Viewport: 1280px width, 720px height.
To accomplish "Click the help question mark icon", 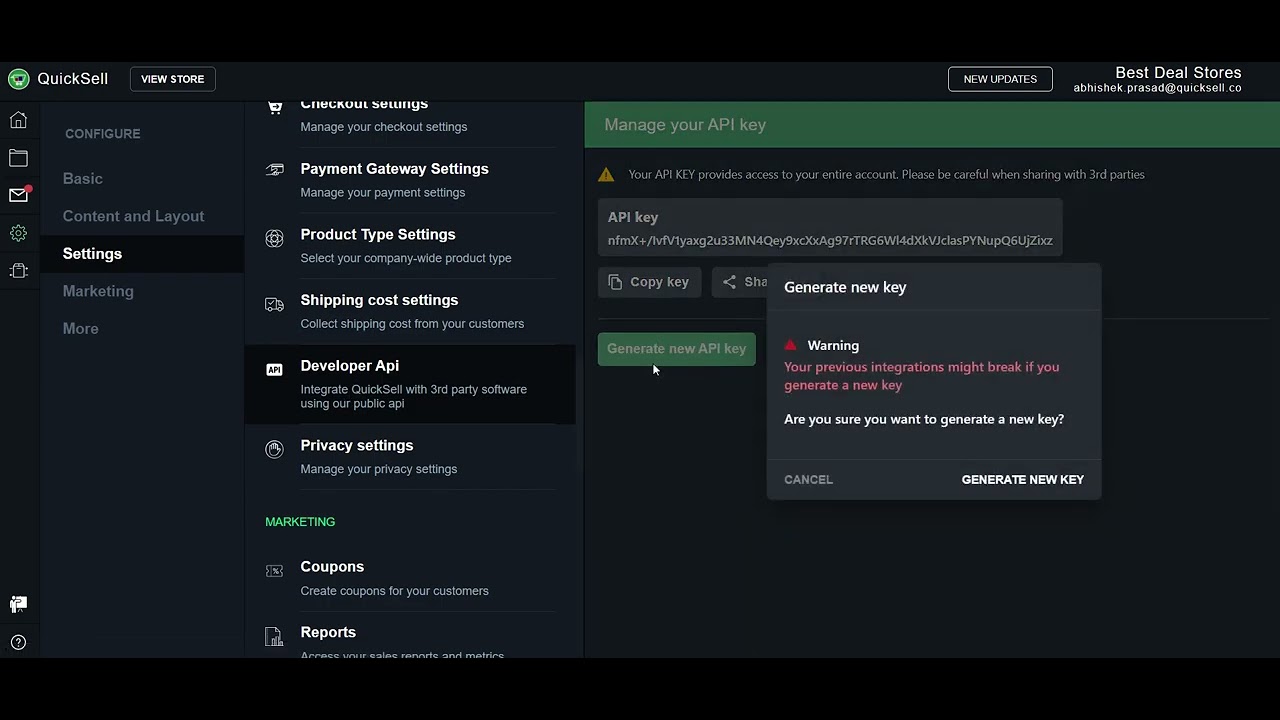I will 18,642.
